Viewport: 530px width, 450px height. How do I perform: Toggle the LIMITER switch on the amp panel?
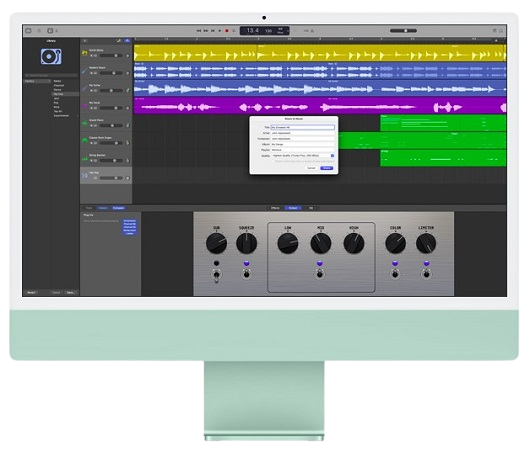[x=426, y=274]
